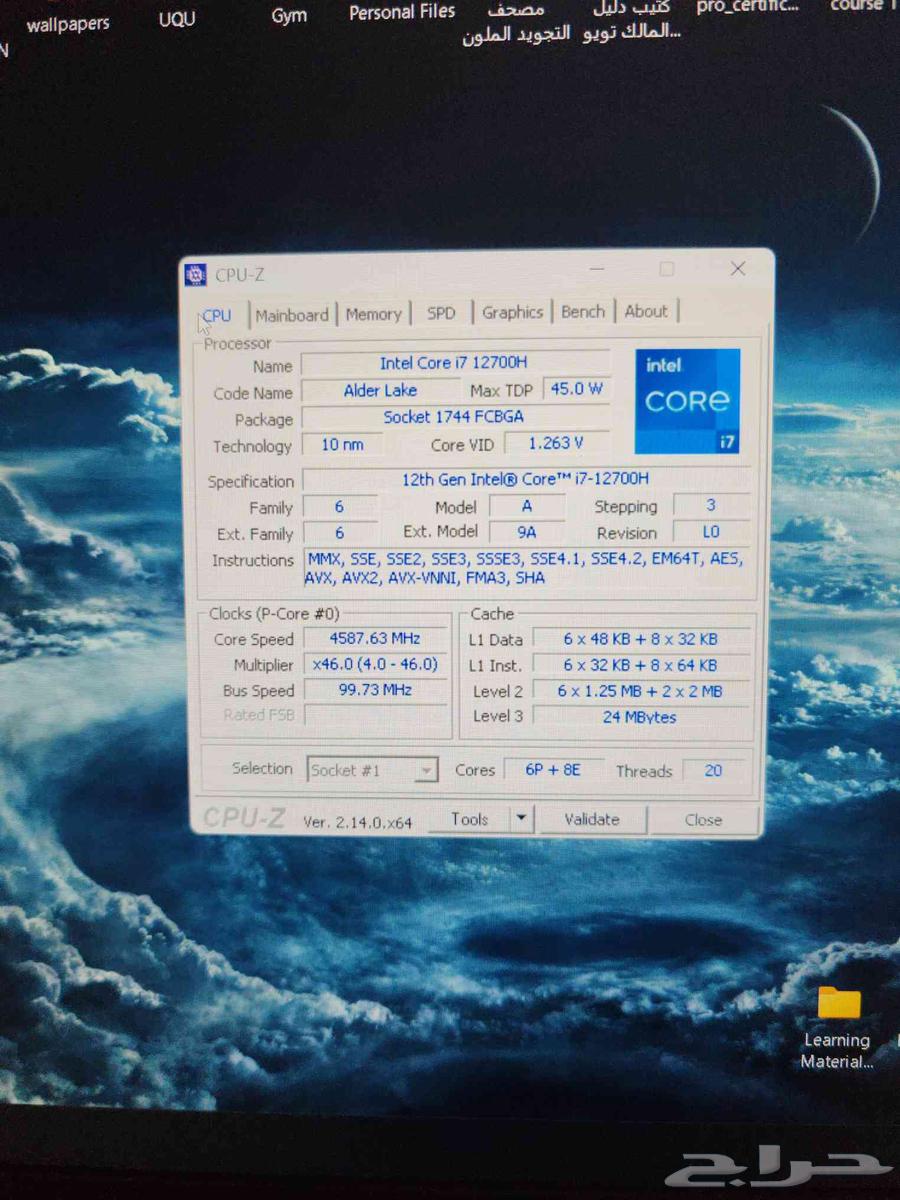This screenshot has width=900, height=1200.
Task: Open the Gym folder
Action: click(x=288, y=15)
